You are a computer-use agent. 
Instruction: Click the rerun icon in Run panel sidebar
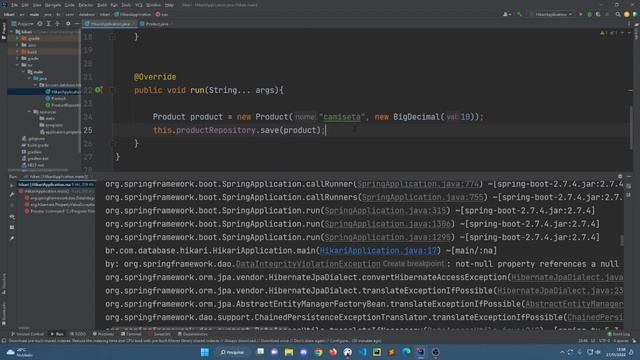(12, 185)
